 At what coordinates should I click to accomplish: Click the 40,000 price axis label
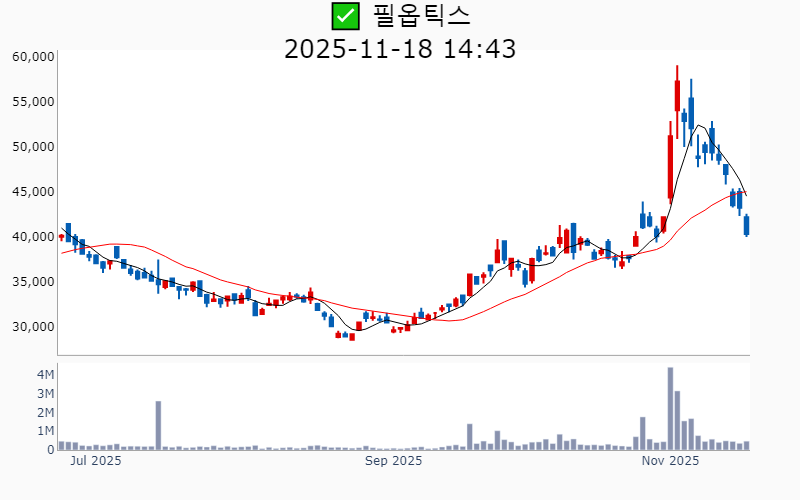point(32,237)
